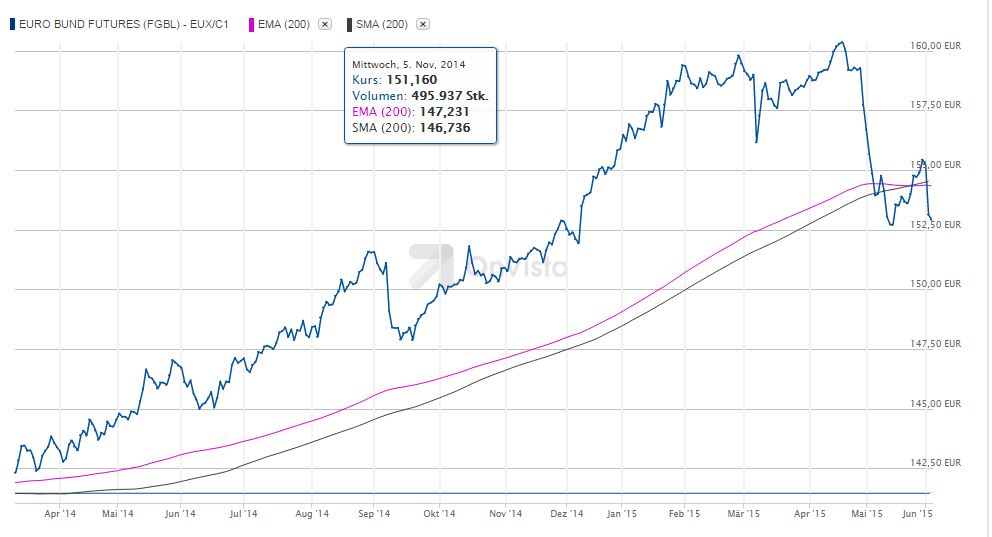Screen dimensions: 992x537
Task: Click the magenta EMA legend color swatch
Action: click(x=250, y=23)
